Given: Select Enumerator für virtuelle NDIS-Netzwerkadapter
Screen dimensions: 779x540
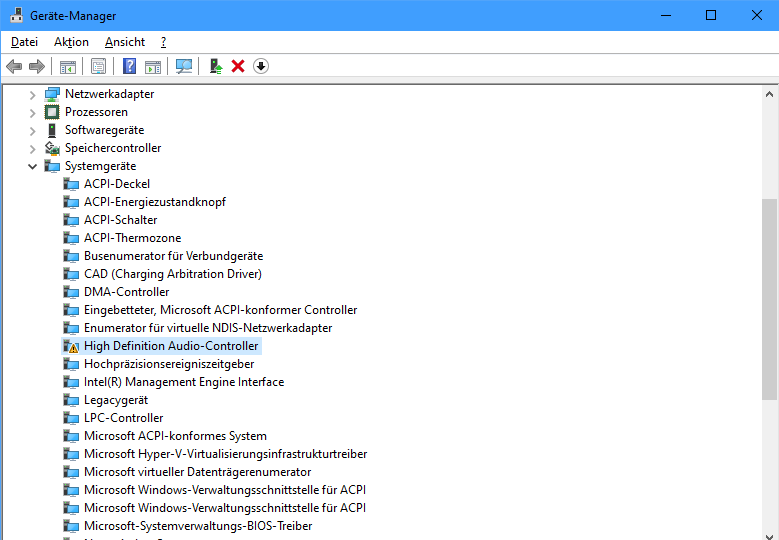Looking at the screenshot, I should click(x=208, y=328).
